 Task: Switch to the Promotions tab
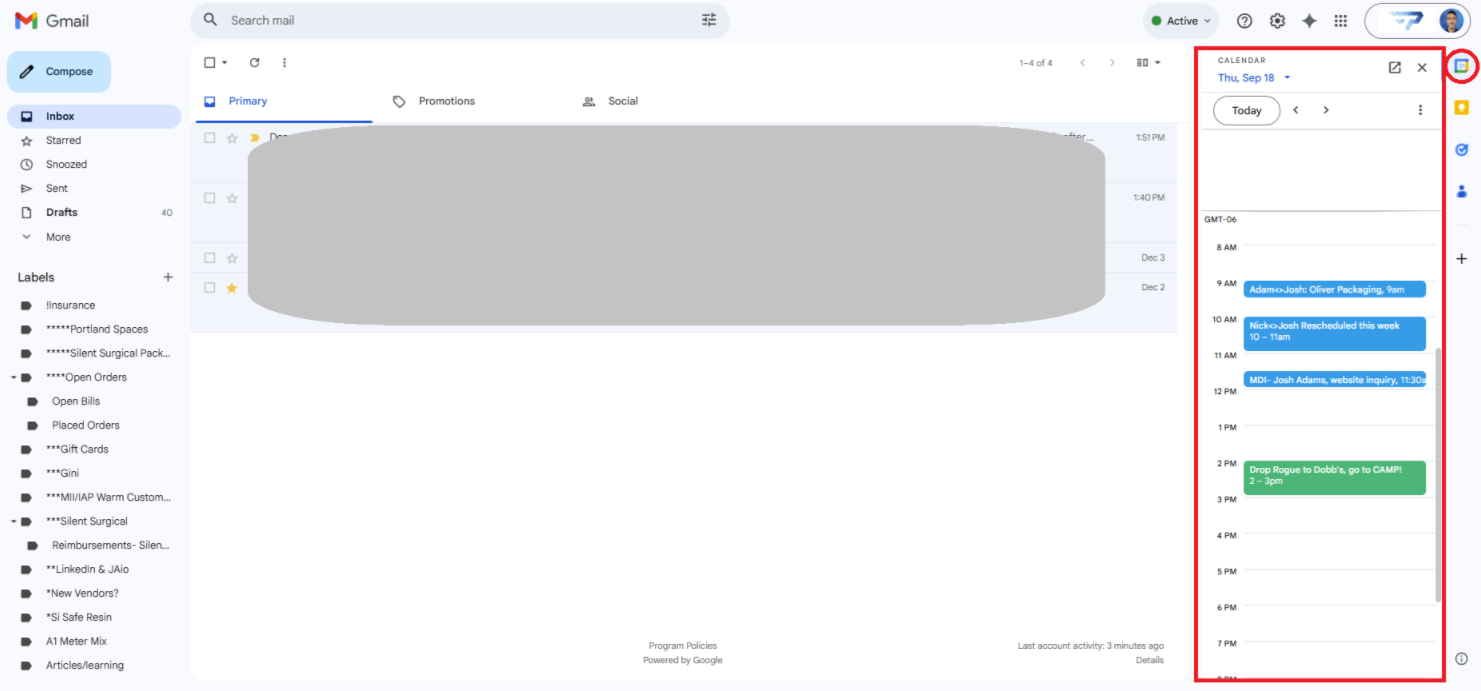(x=446, y=101)
